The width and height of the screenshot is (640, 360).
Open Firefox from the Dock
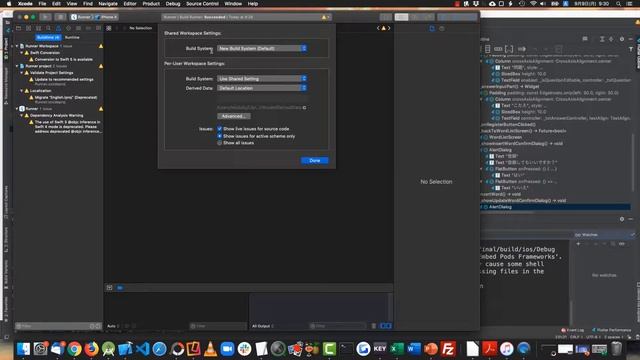91,349
